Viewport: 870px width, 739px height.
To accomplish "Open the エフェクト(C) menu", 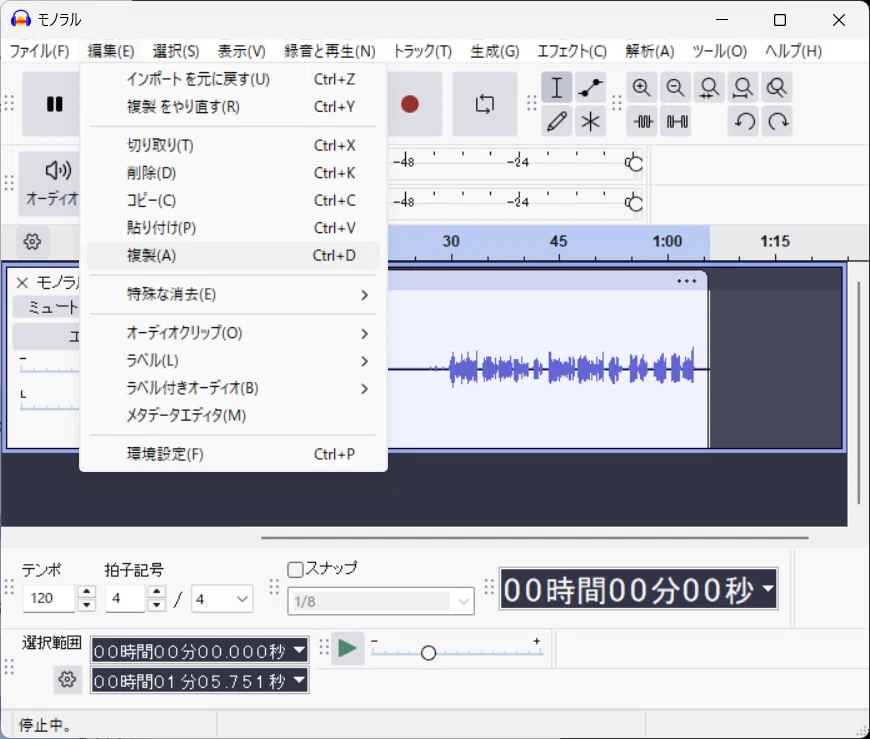I will tap(572, 52).
